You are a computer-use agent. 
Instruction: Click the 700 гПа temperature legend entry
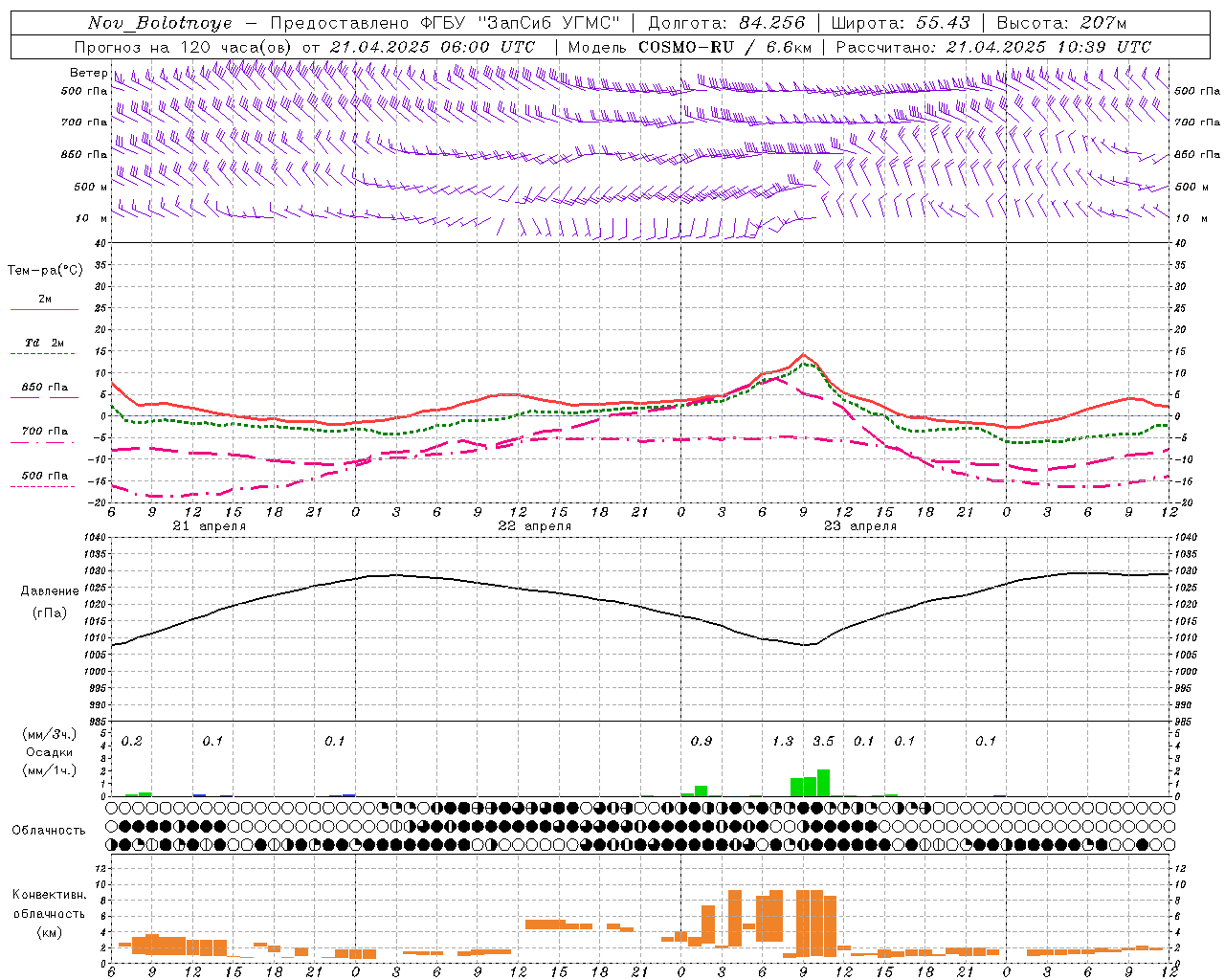pyautogui.click(x=45, y=432)
